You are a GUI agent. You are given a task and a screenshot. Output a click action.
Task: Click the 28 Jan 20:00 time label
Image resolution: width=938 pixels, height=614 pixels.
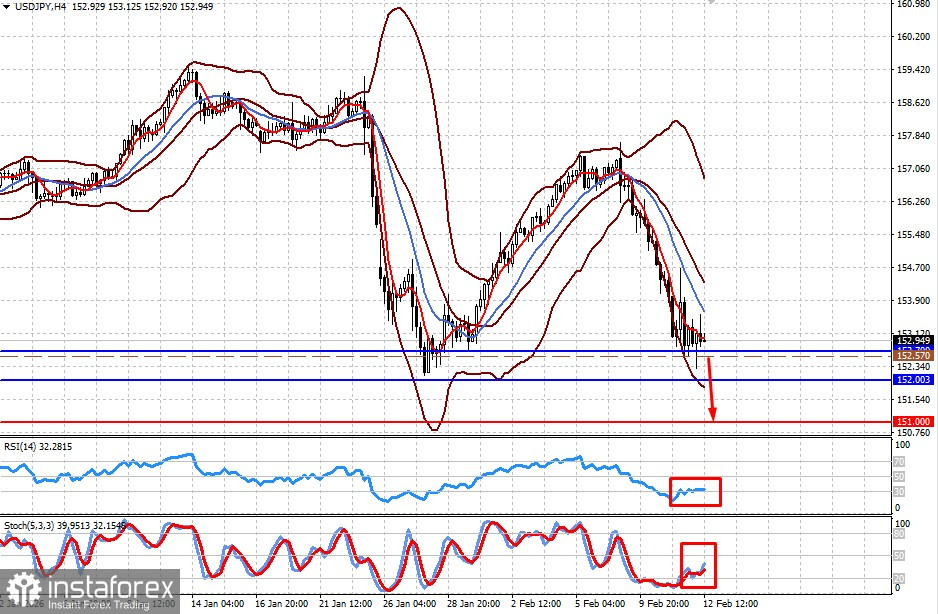point(473,603)
